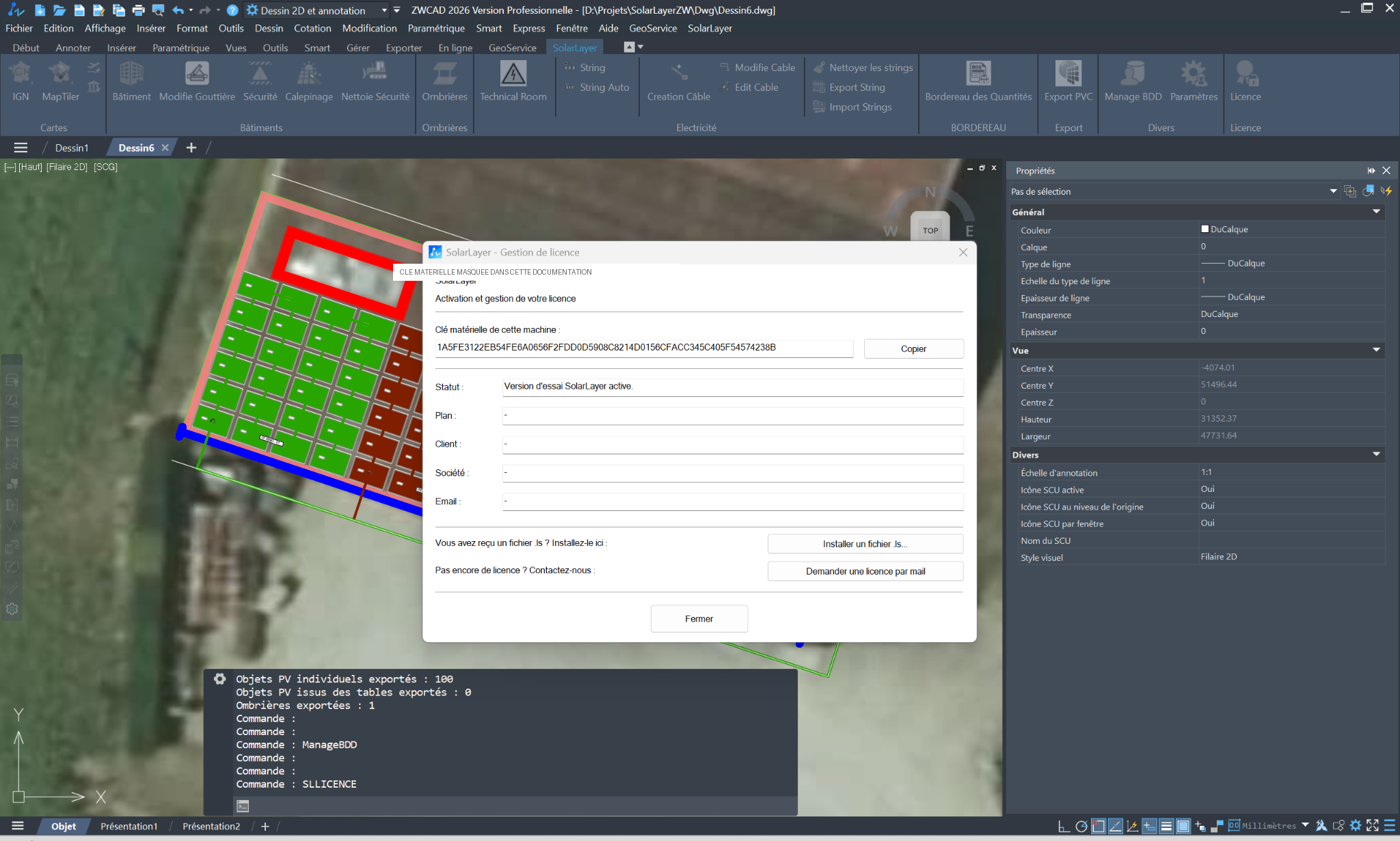
Task: Open the GeoService menu
Action: coord(652,28)
